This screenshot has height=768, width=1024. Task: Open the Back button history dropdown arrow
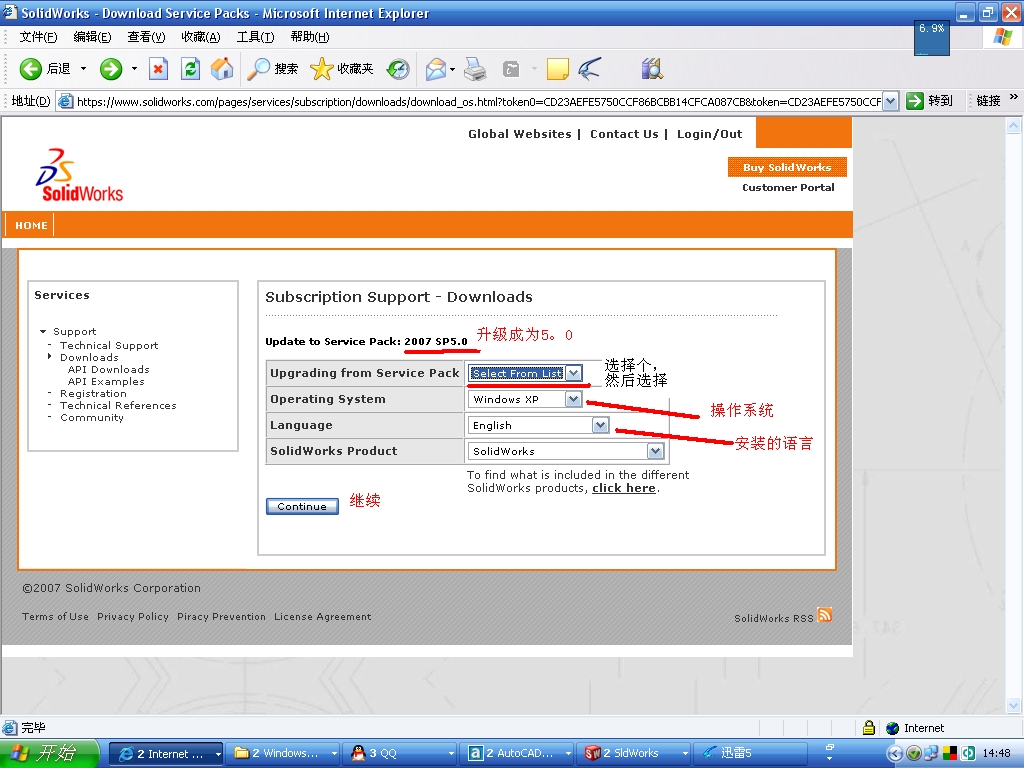tap(83, 69)
